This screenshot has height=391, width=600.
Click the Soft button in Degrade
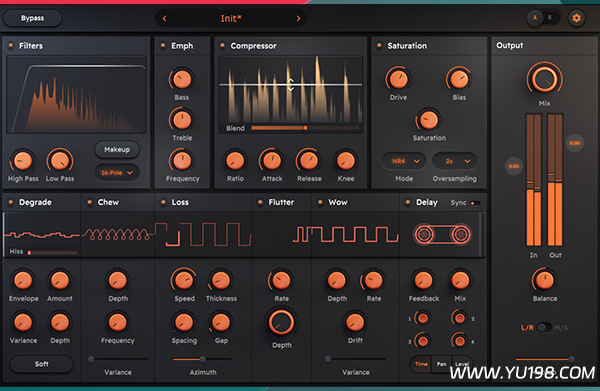[41, 364]
